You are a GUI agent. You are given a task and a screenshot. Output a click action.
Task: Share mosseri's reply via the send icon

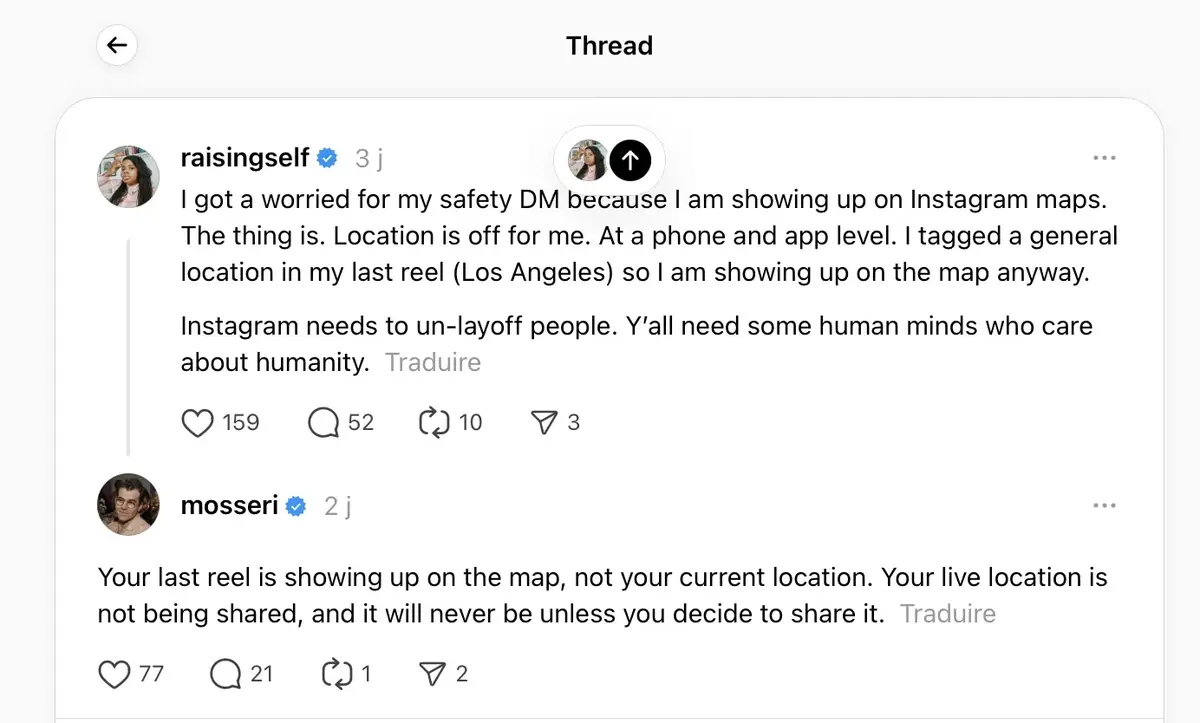click(x=434, y=674)
